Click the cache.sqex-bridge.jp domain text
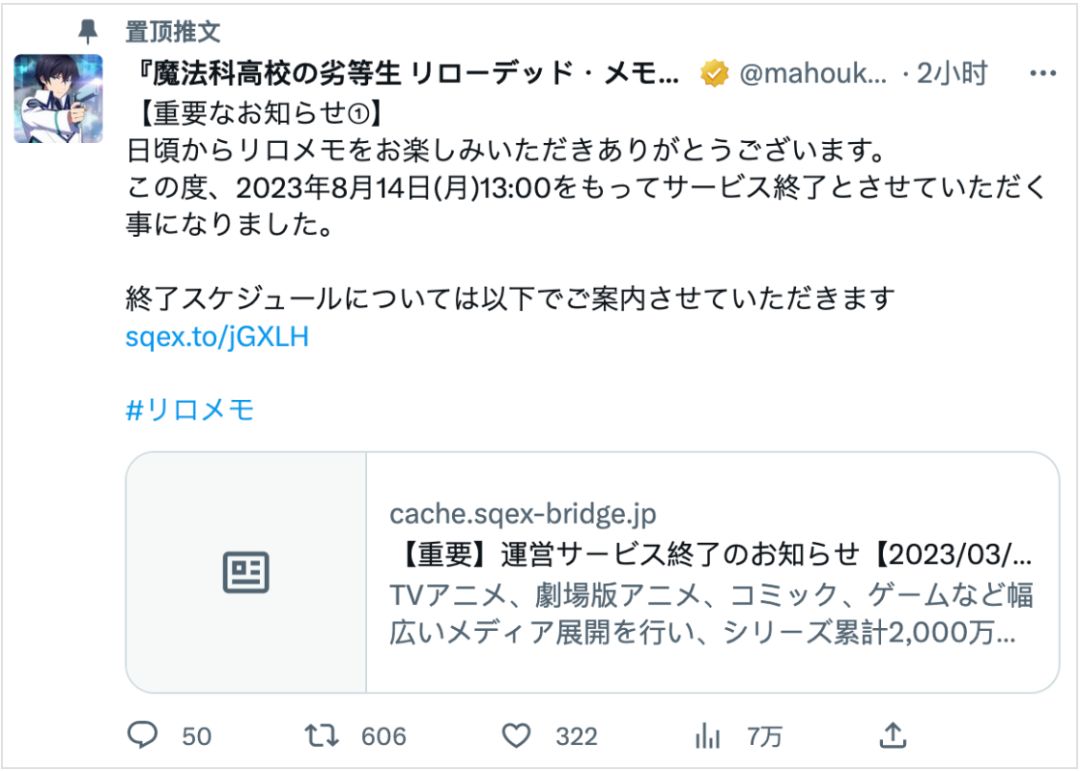Screen dimensions: 1080x771 [523, 514]
